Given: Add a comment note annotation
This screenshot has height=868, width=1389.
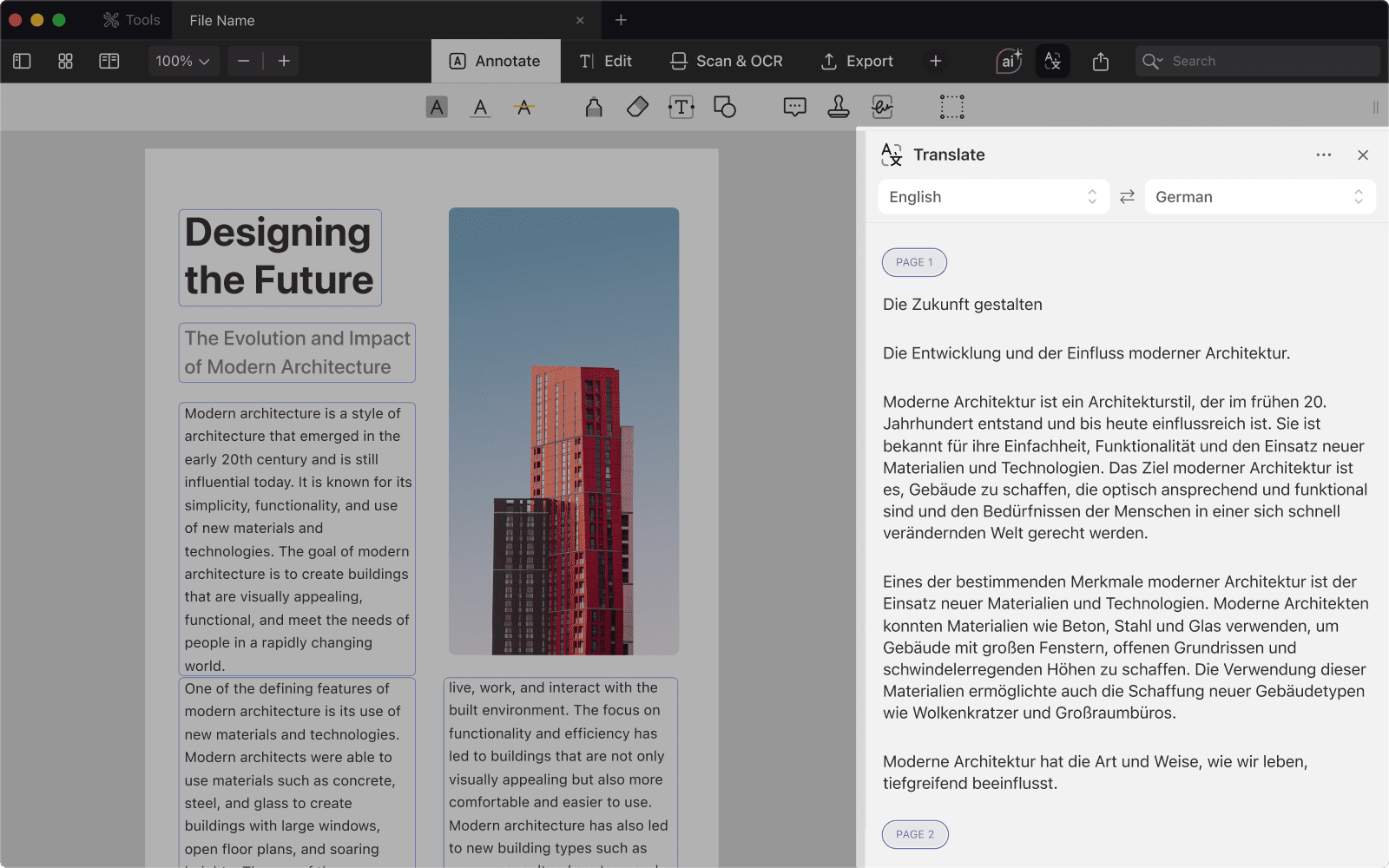Looking at the screenshot, I should 794,108.
